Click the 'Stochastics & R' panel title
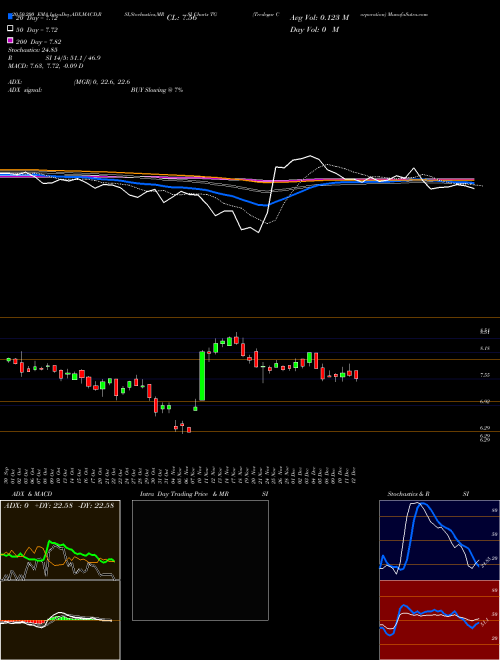The height and width of the screenshot is (660, 500). pyautogui.click(x=408, y=494)
